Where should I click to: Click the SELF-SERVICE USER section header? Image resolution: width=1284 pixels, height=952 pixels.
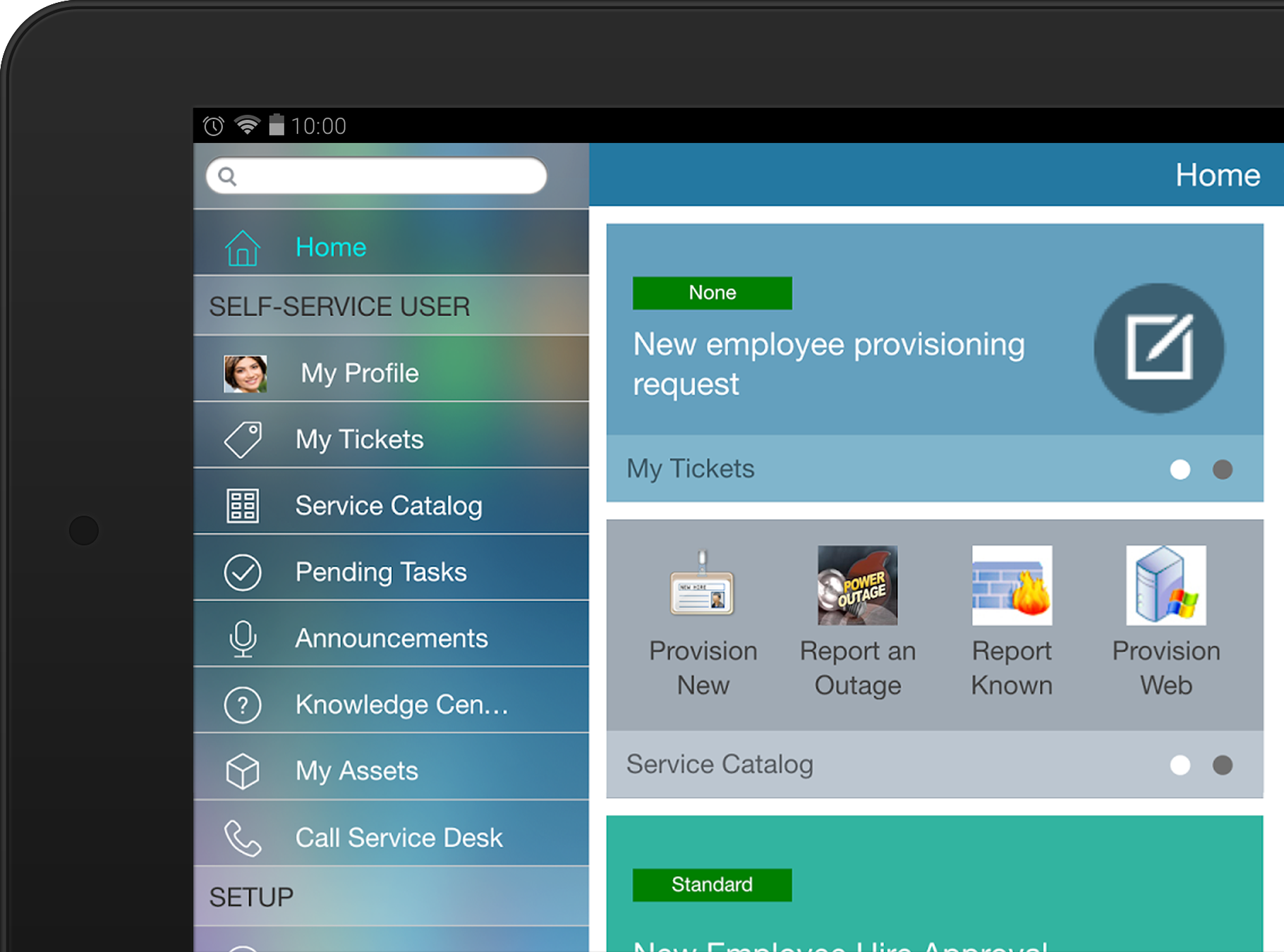339,307
